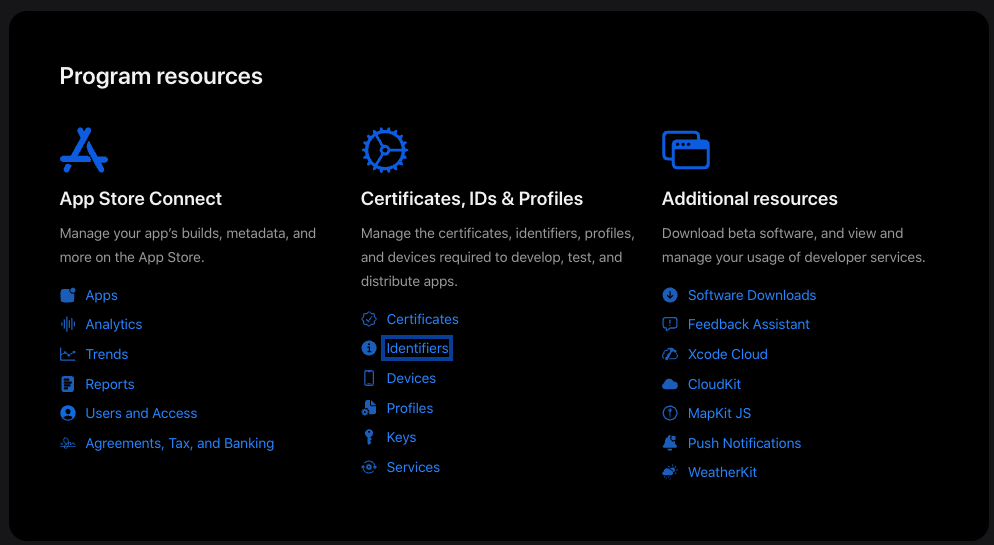994x545 pixels.
Task: Open the Certificates link
Action: (423, 319)
